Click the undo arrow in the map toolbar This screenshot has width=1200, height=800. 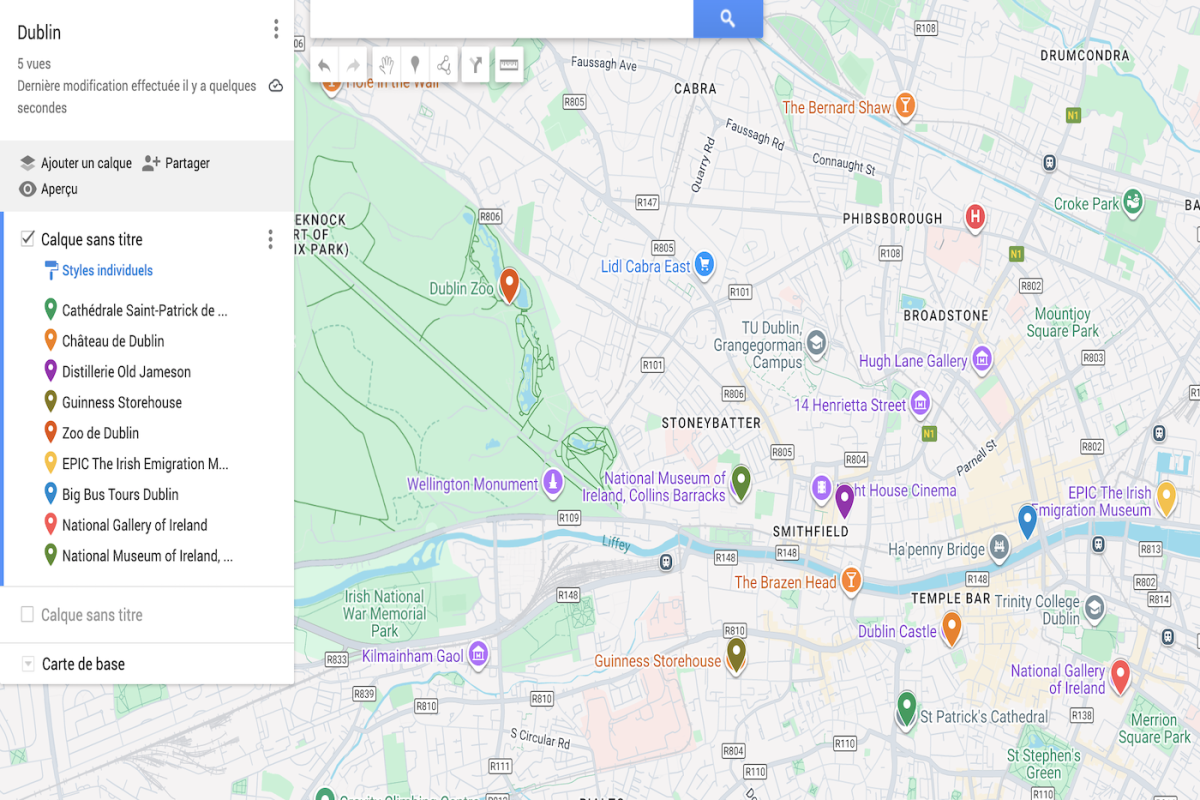tap(324, 66)
